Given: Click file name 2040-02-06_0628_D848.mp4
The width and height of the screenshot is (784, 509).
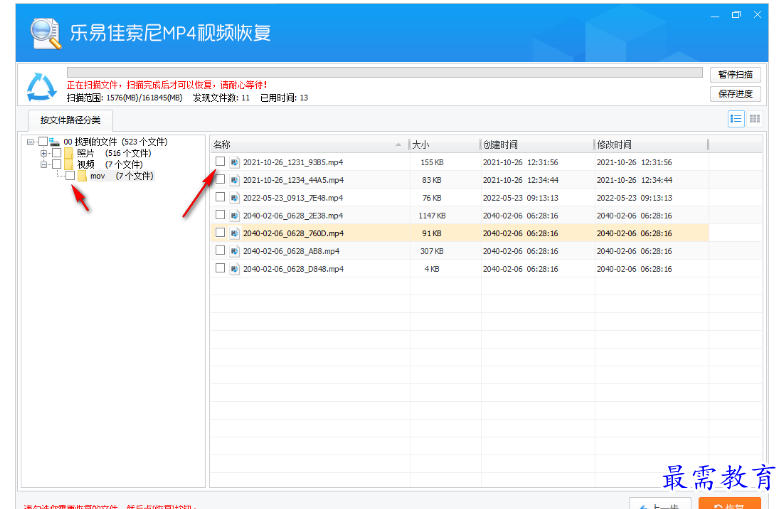Looking at the screenshot, I should tap(293, 269).
